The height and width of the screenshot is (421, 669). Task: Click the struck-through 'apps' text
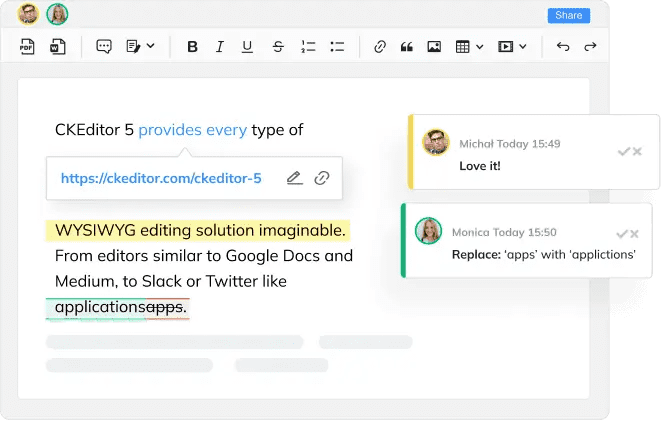[x=164, y=307]
